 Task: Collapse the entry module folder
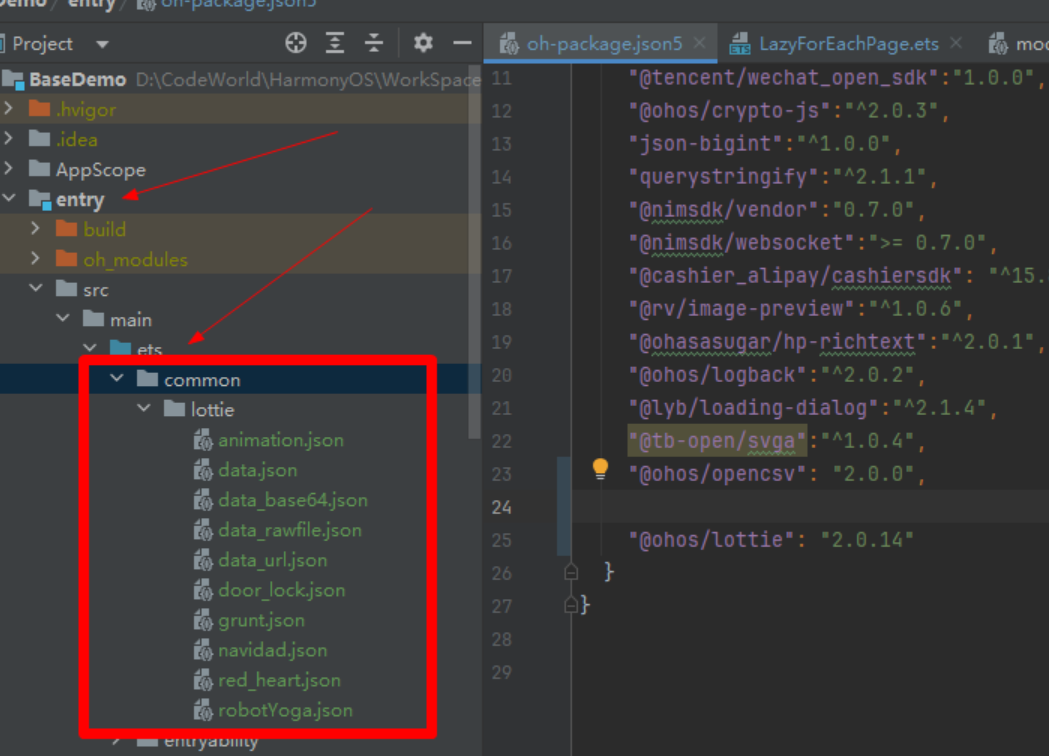[x=10, y=199]
